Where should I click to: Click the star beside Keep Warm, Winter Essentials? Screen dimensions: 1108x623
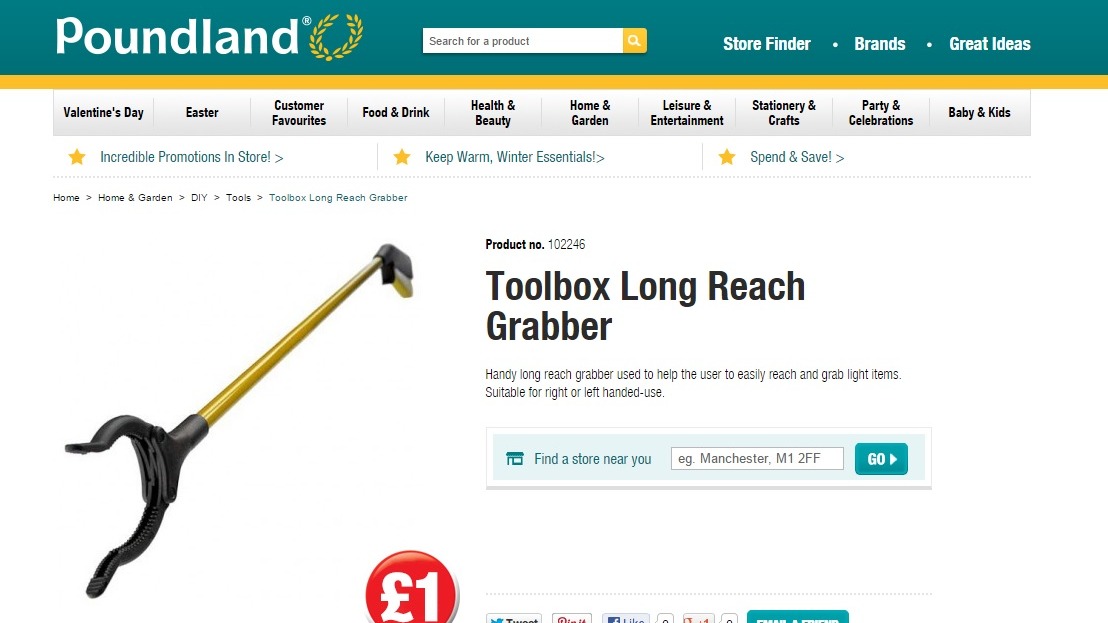point(402,157)
